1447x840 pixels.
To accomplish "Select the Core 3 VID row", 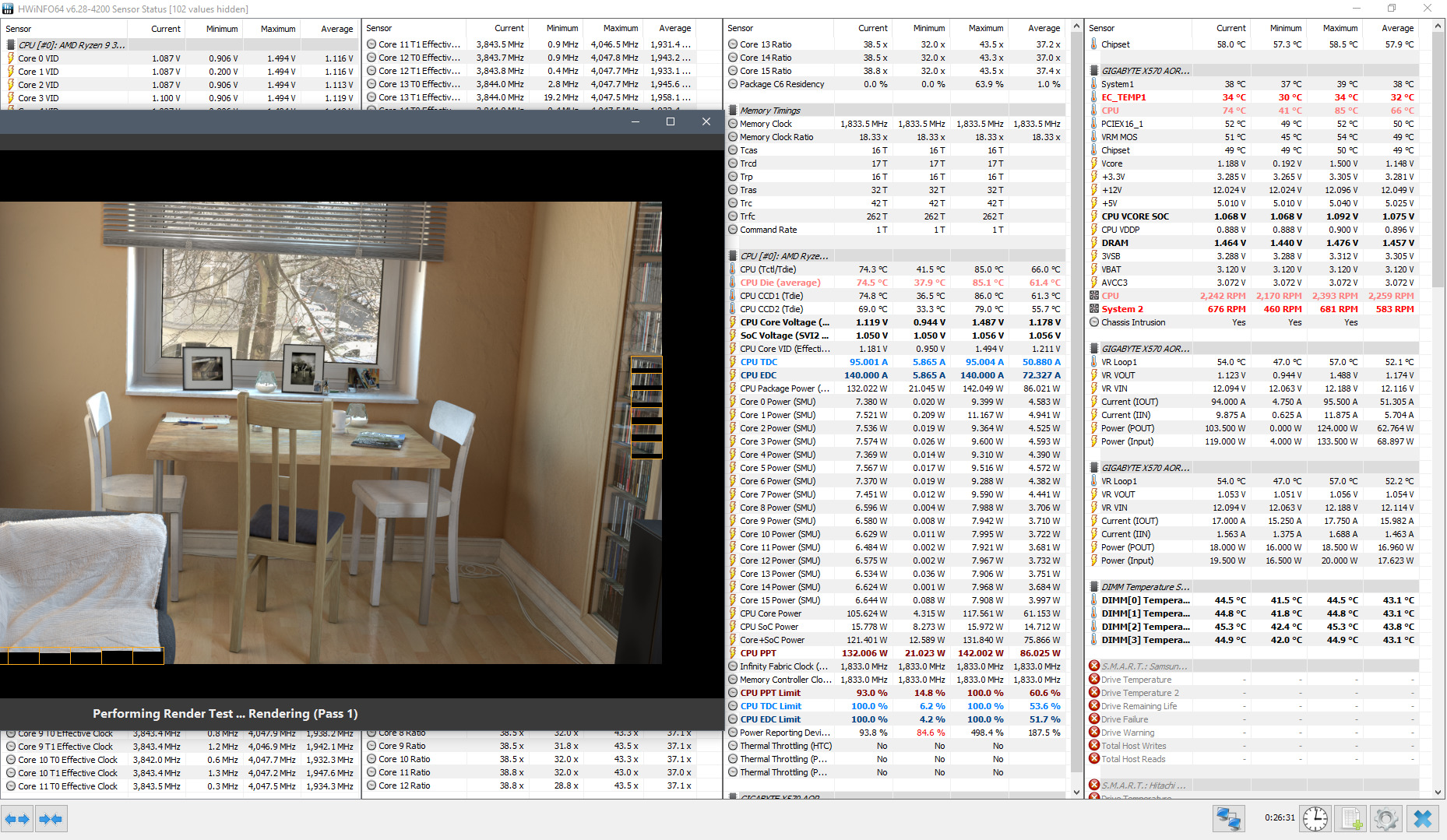I will 180,98.
